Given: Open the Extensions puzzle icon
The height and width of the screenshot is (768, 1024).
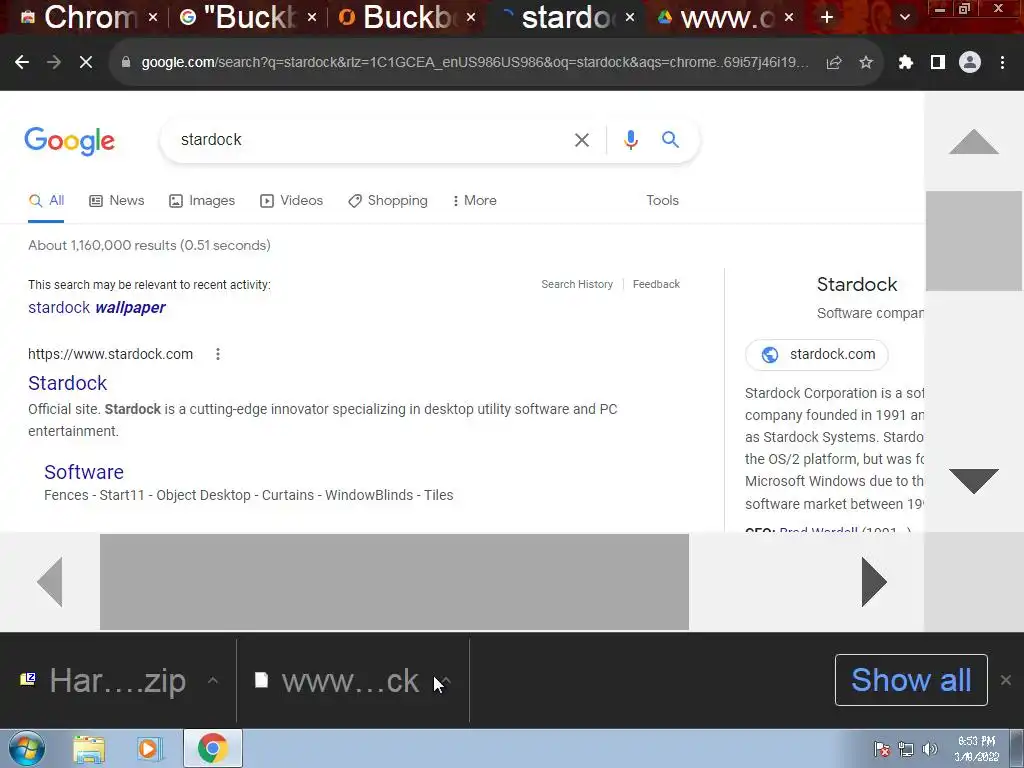Looking at the screenshot, I should tap(906, 62).
